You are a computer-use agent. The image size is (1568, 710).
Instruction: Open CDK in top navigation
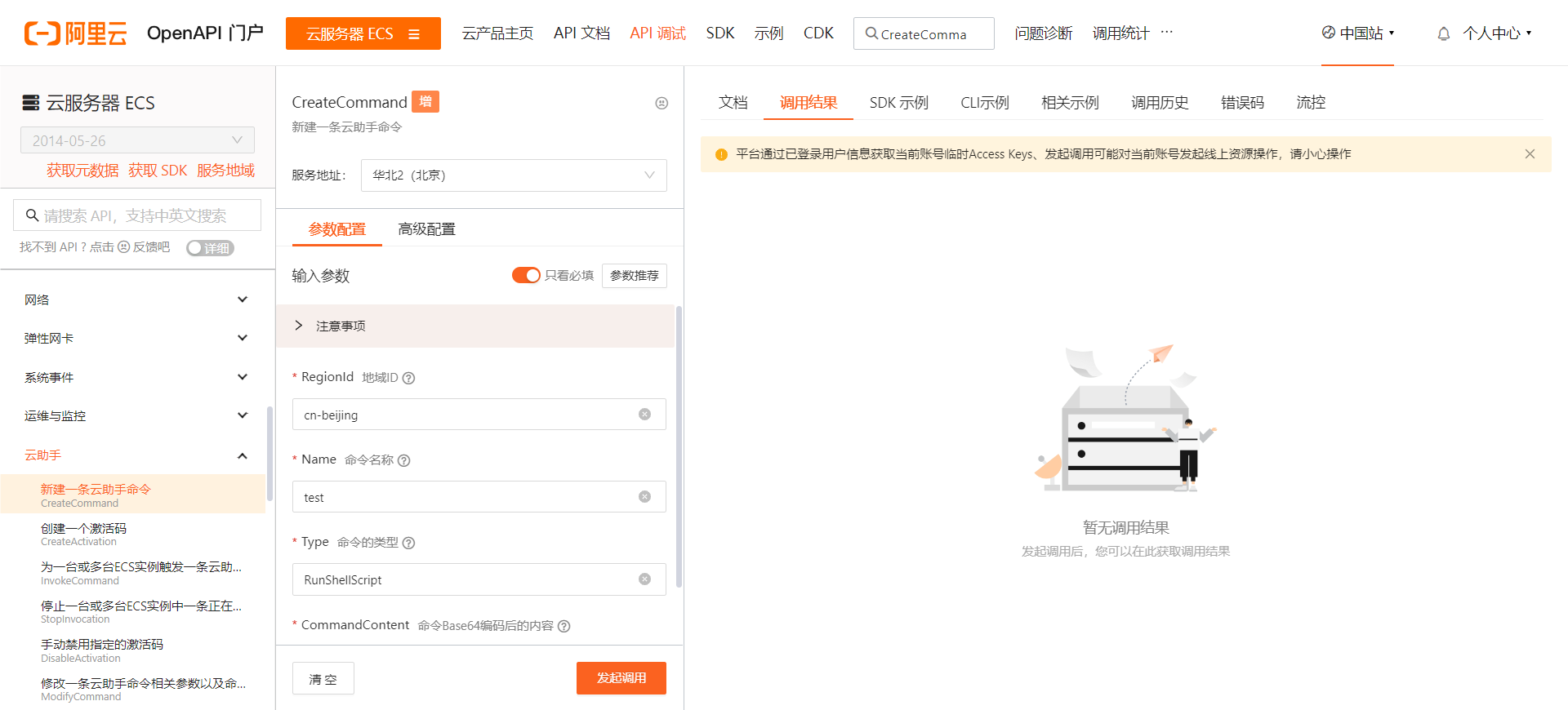tap(818, 33)
